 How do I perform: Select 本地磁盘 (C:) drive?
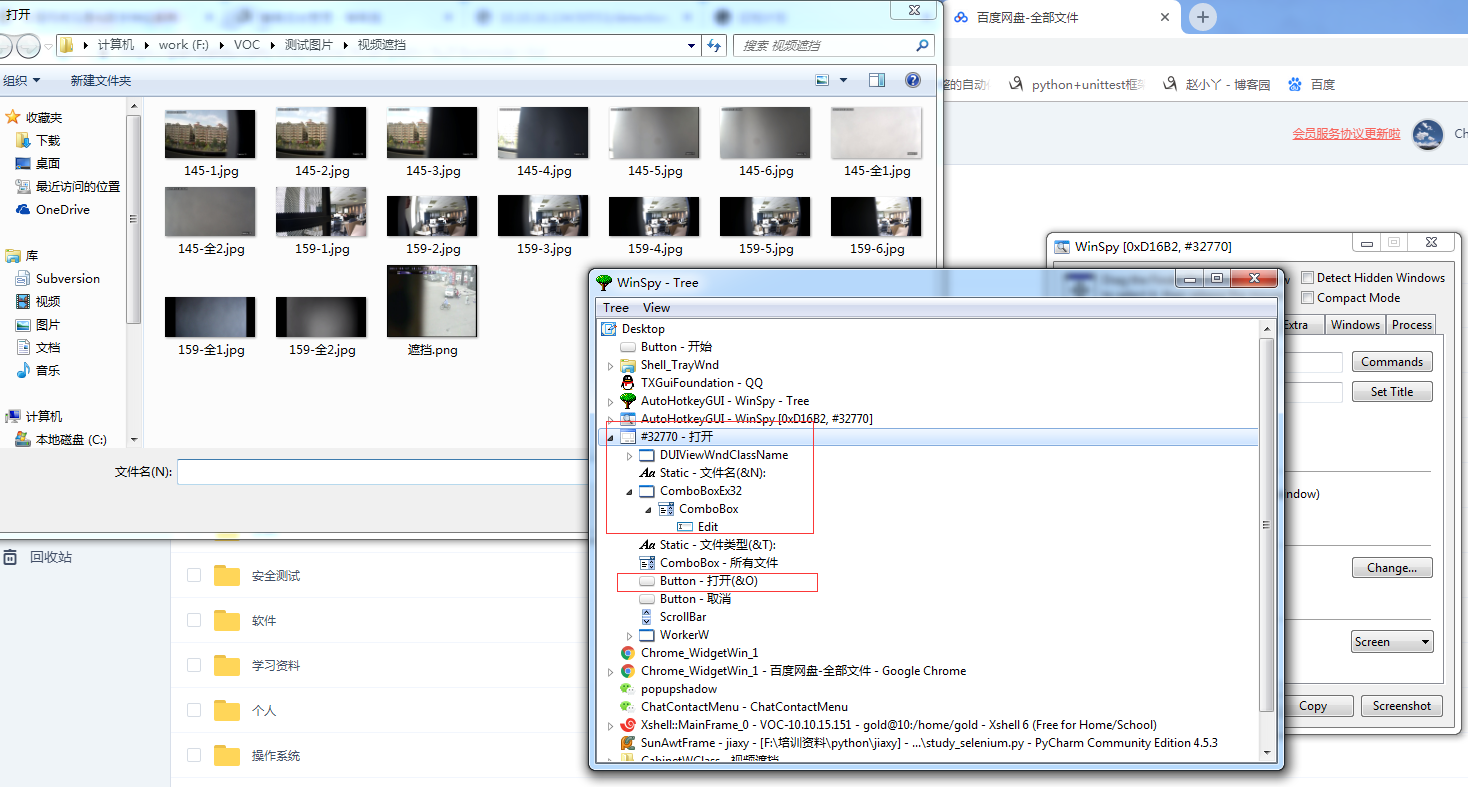pyautogui.click(x=70, y=440)
